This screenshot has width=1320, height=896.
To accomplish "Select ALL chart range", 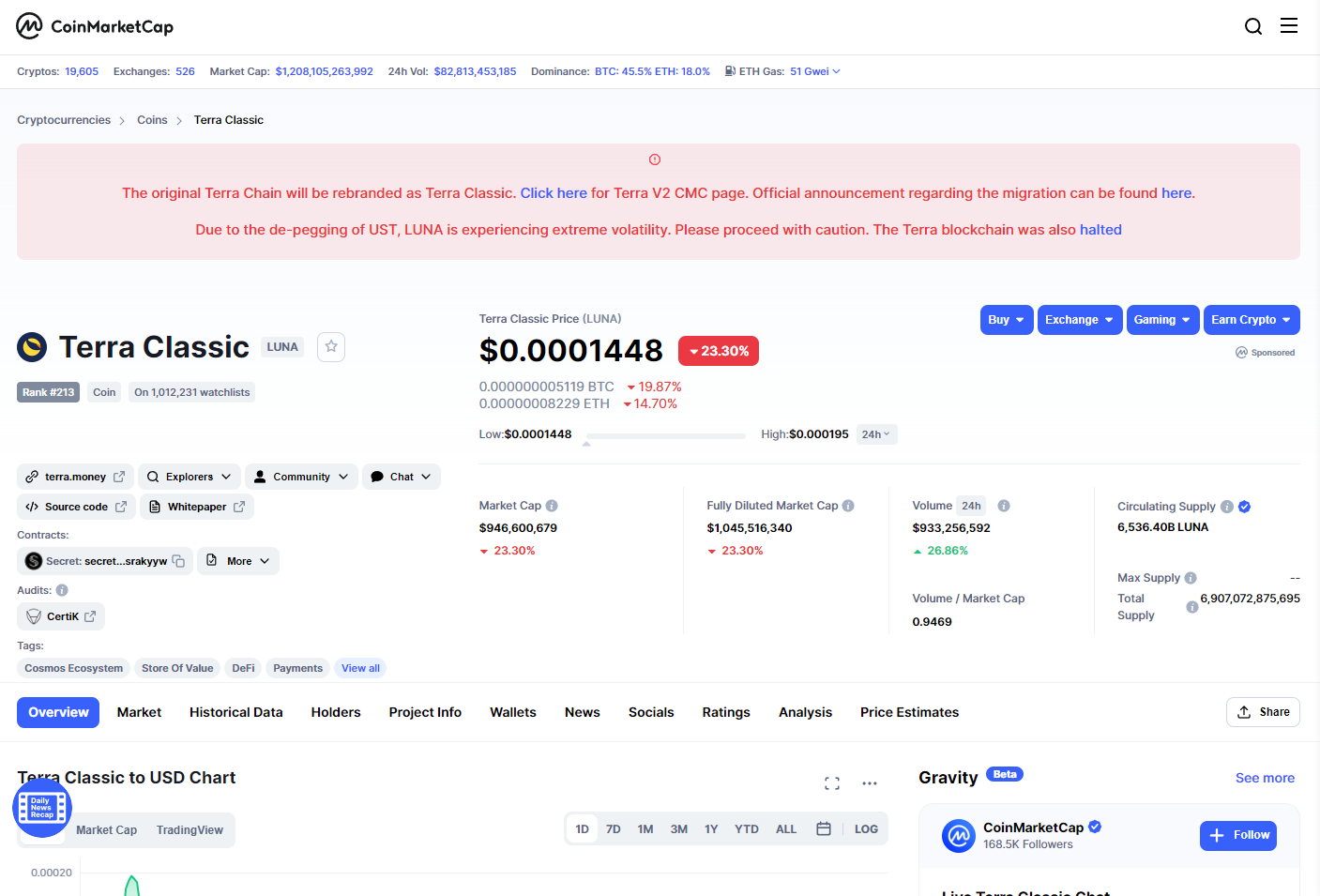I will click(x=786, y=829).
